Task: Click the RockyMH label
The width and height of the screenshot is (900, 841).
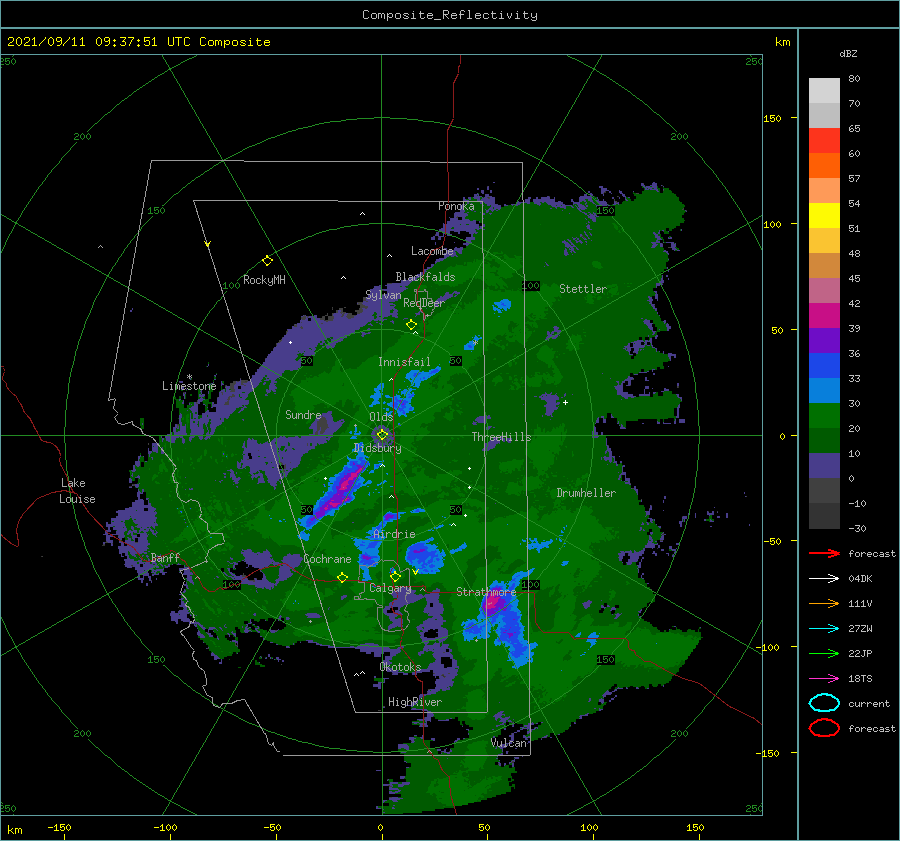Action: (264, 280)
